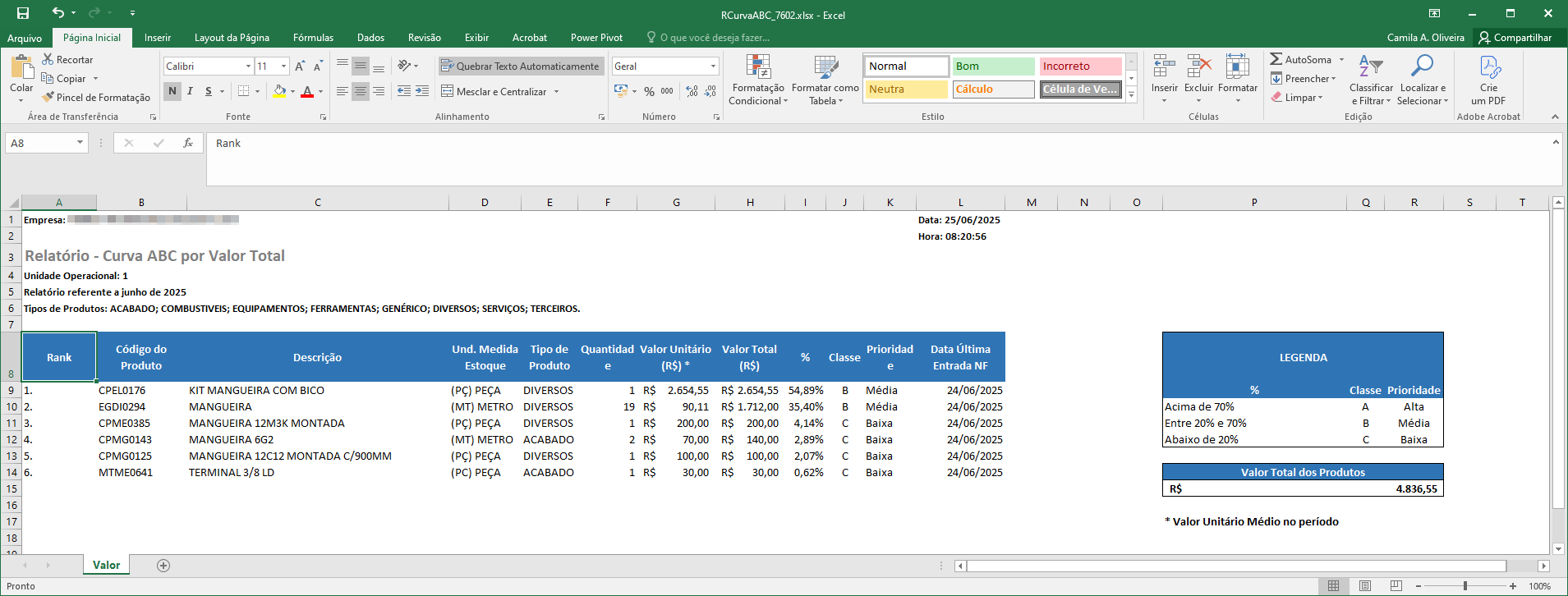The width and height of the screenshot is (1568, 596).
Task: Undo the last action
Action: click(57, 13)
